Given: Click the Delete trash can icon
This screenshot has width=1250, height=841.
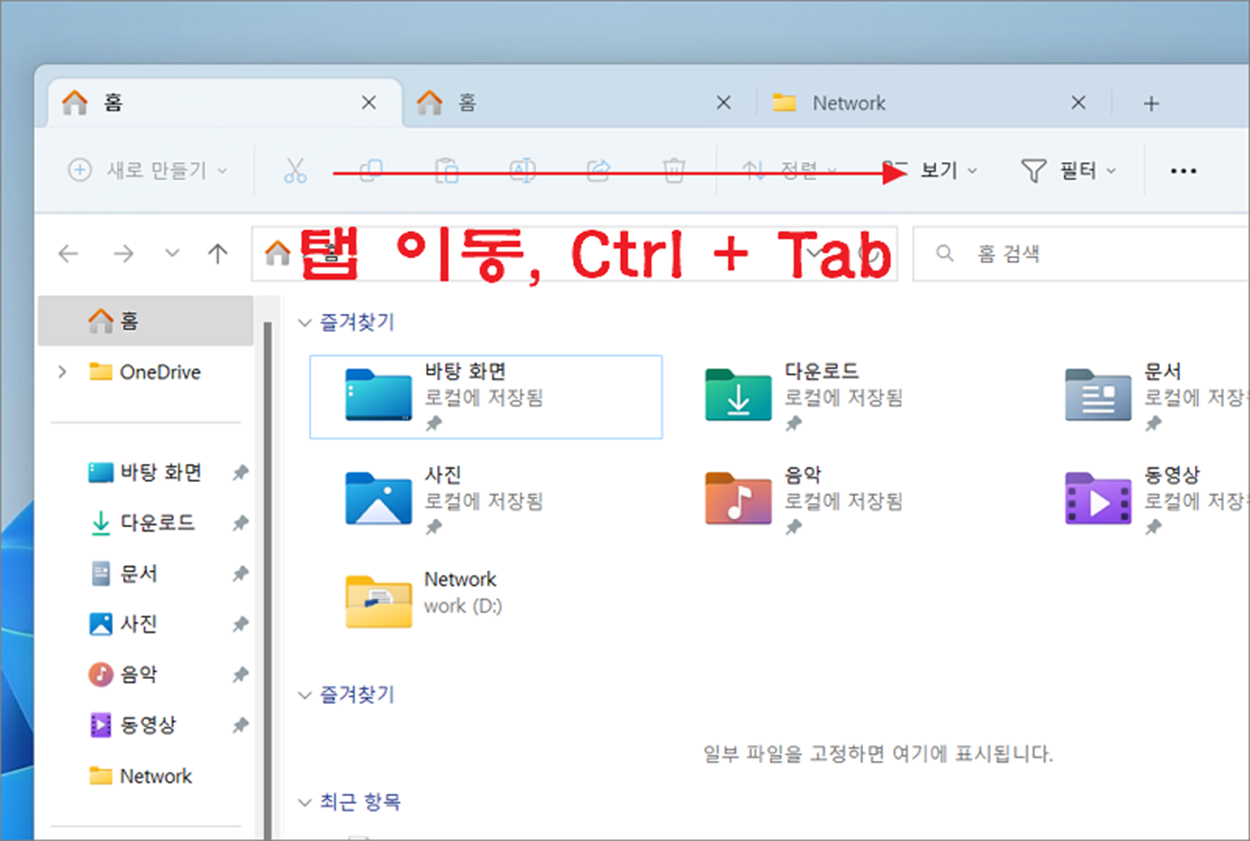Looking at the screenshot, I should pyautogui.click(x=675, y=171).
